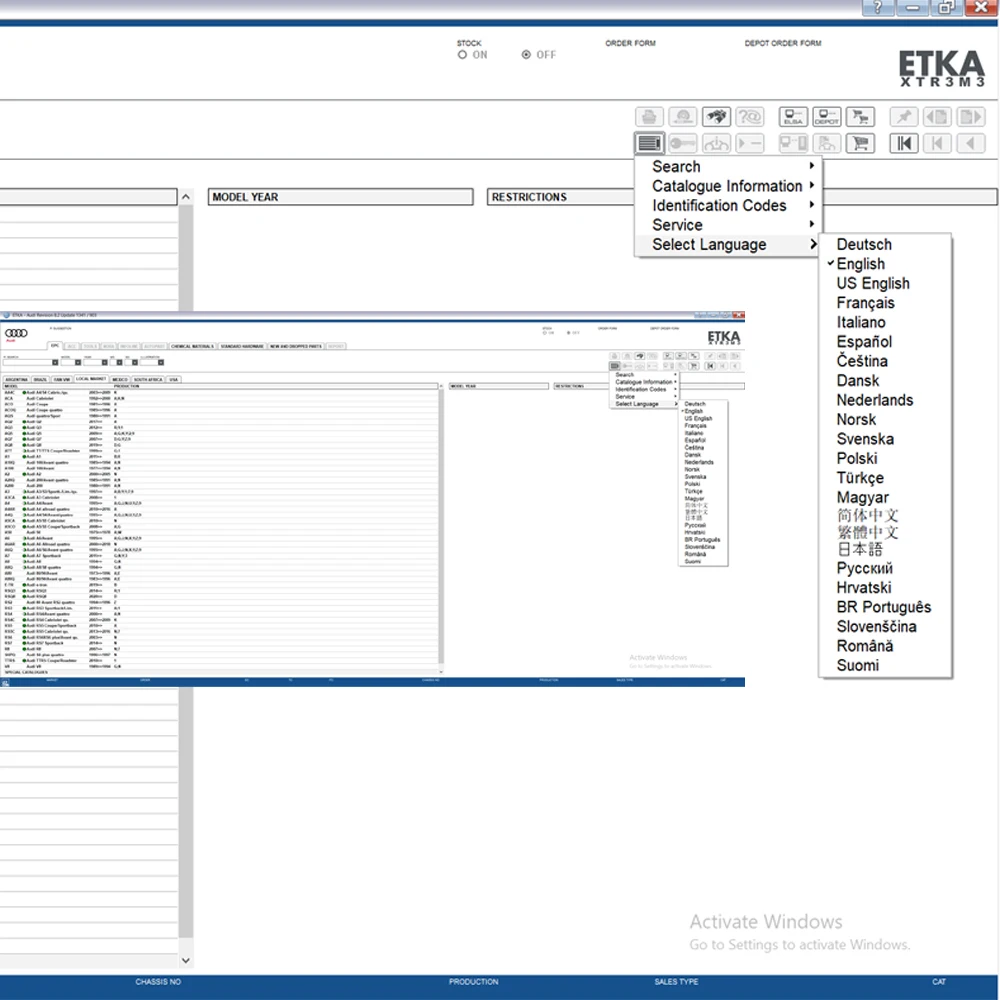Select Dansk language
1000x1000 pixels.
(x=858, y=381)
